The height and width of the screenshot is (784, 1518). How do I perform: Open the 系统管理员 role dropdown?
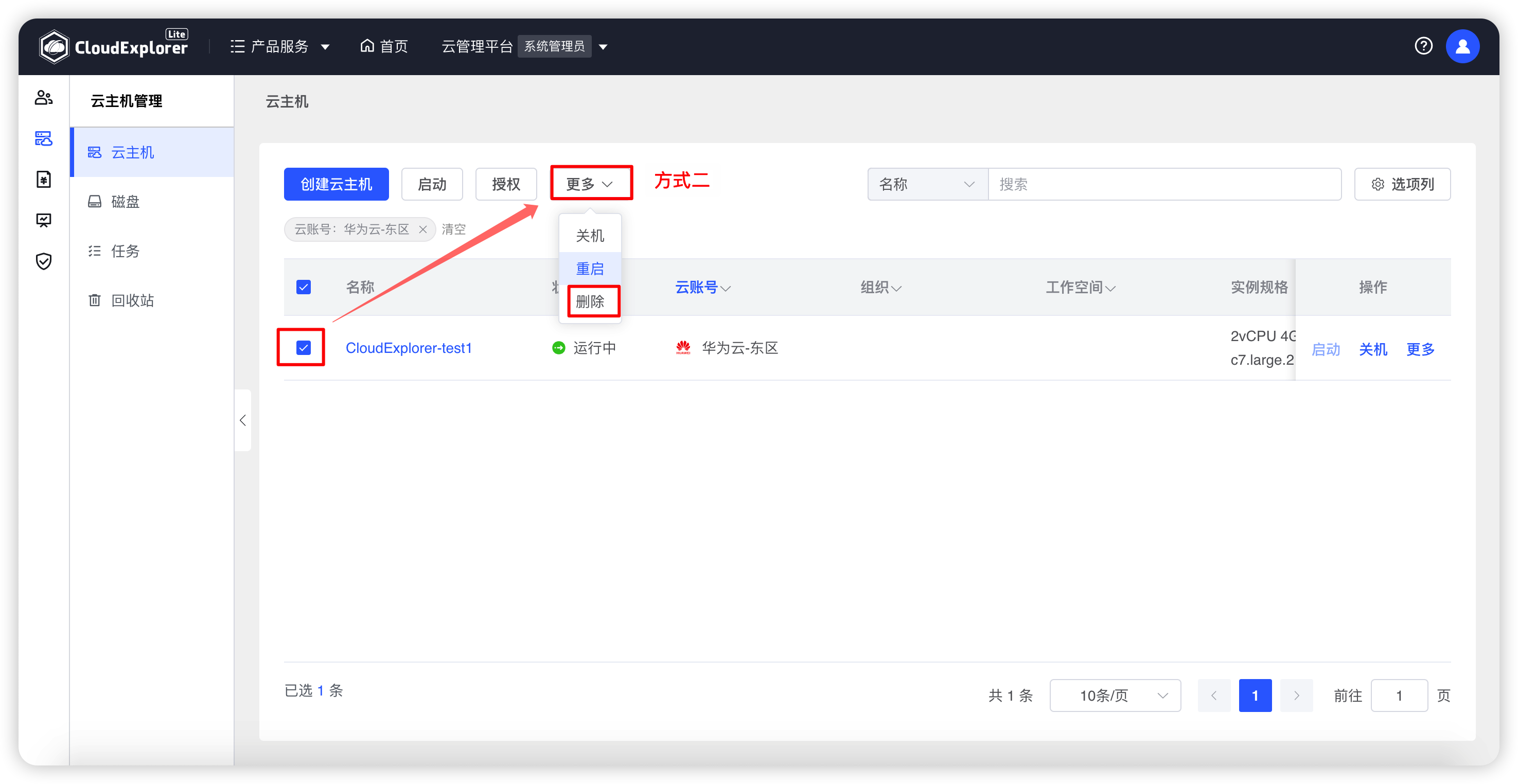click(563, 46)
